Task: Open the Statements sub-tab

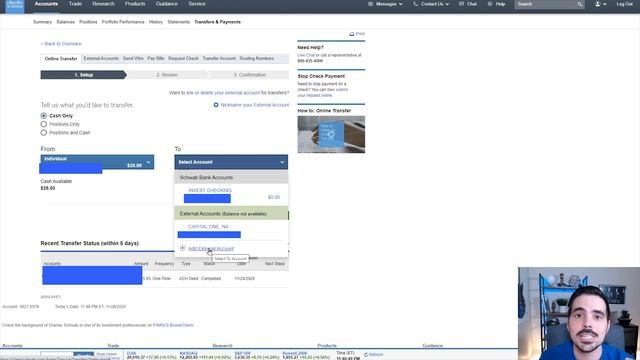Action: [179, 22]
